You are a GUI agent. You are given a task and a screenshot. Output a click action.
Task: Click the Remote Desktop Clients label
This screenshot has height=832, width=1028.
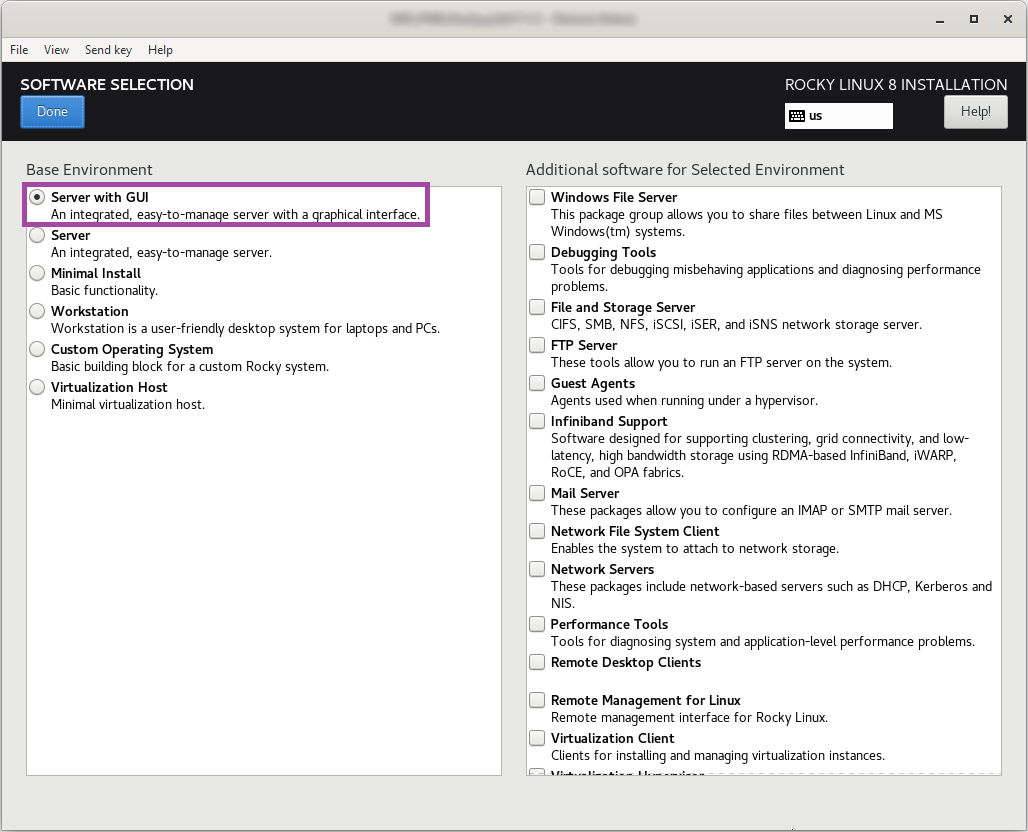tap(625, 663)
